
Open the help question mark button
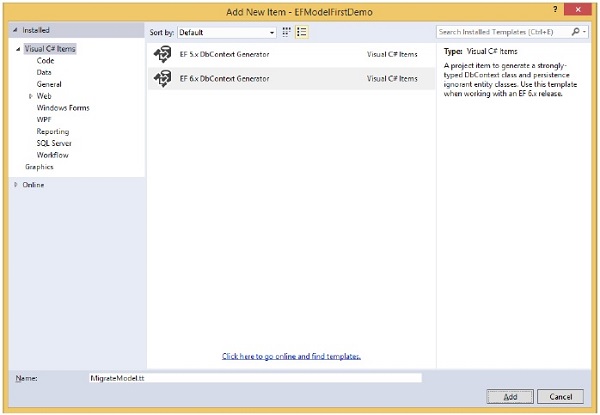click(x=555, y=9)
